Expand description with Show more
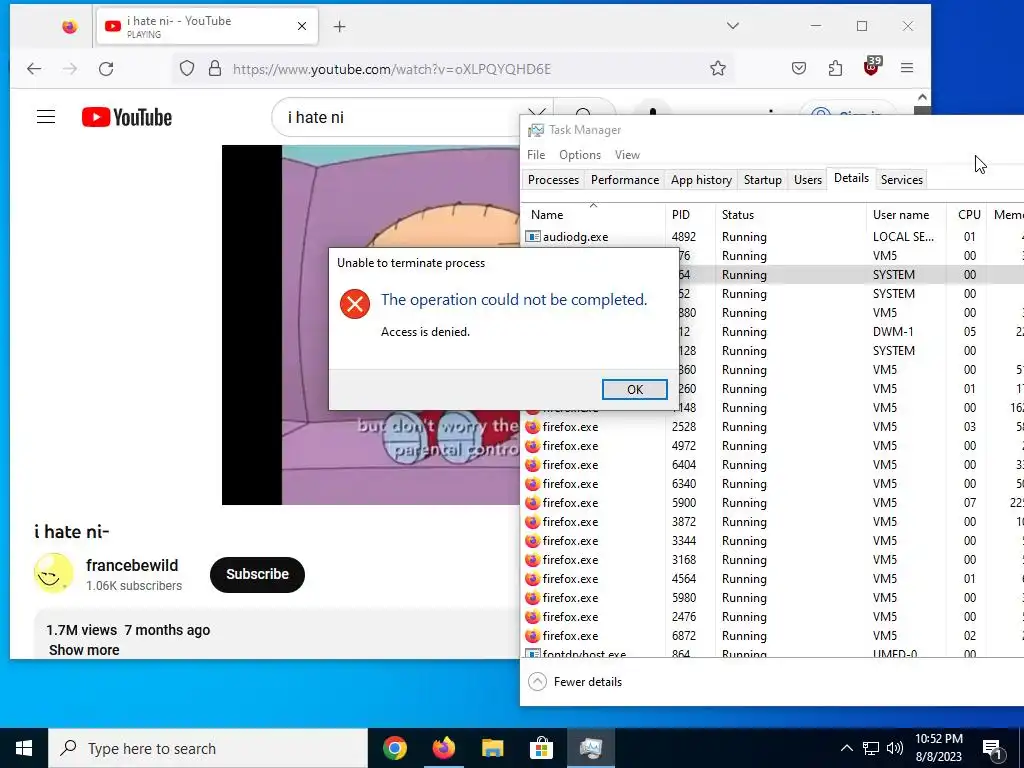This screenshot has width=1024, height=768. (x=84, y=650)
